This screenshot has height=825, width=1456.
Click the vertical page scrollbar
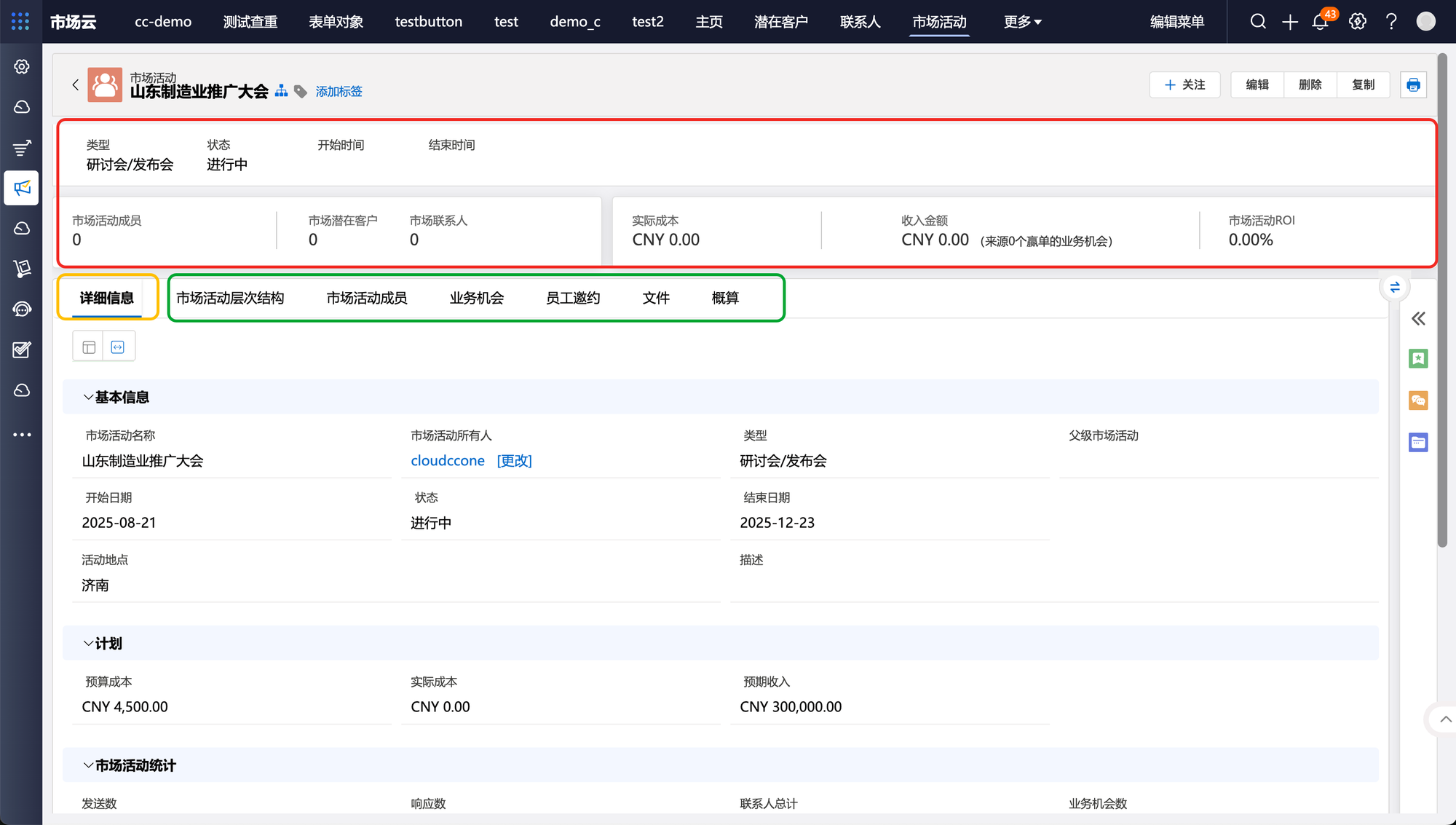[x=1442, y=299]
